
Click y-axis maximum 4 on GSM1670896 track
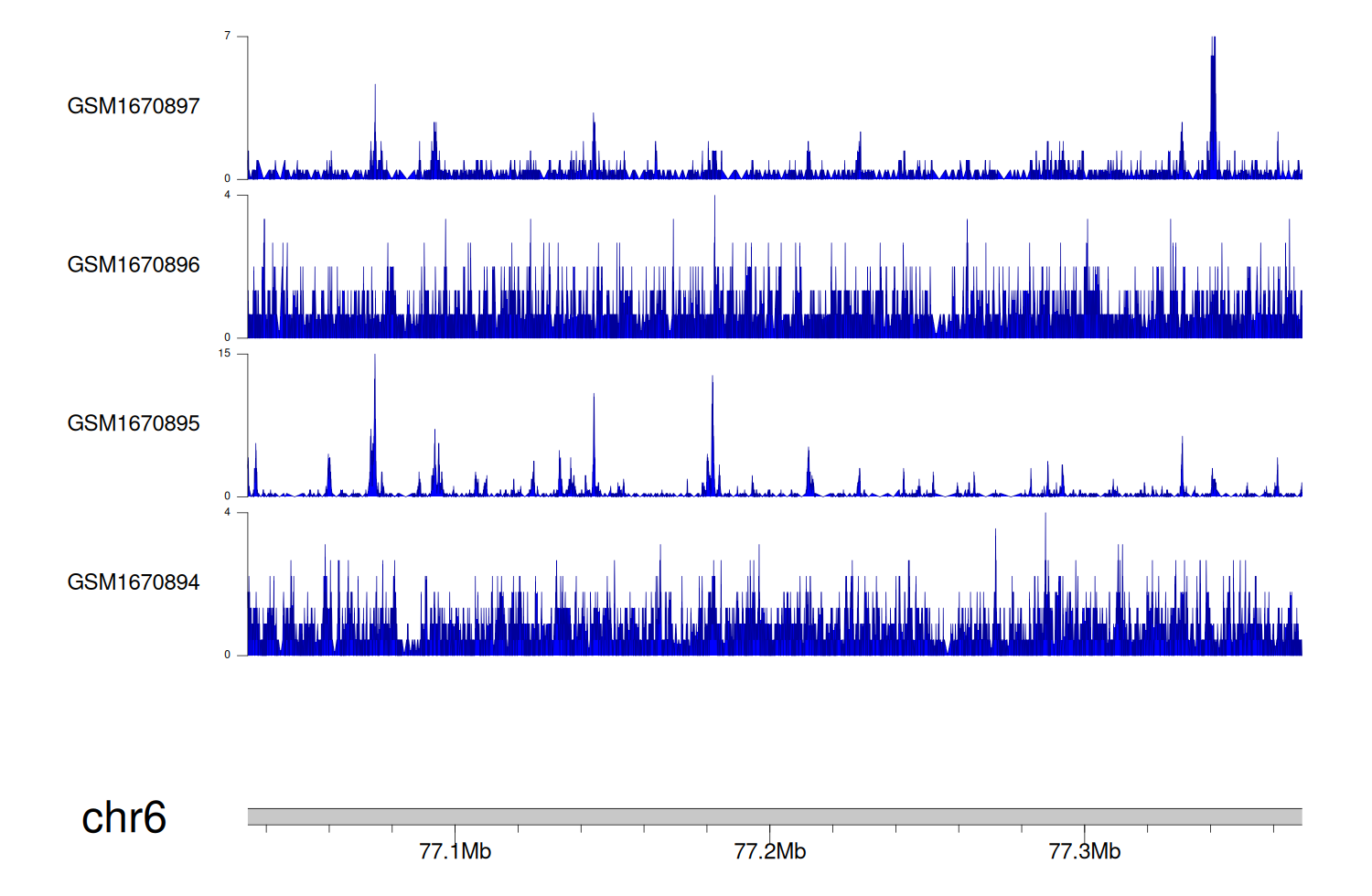coord(228,195)
